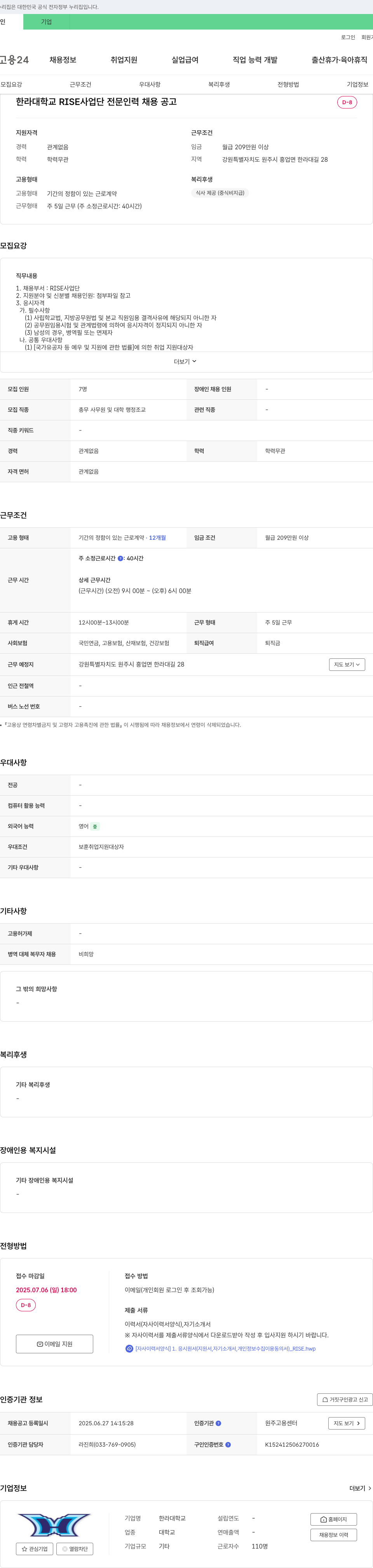The height and width of the screenshot is (1568, 373).
Task: Click attachment icon beside hwp file
Action: click(x=129, y=1349)
